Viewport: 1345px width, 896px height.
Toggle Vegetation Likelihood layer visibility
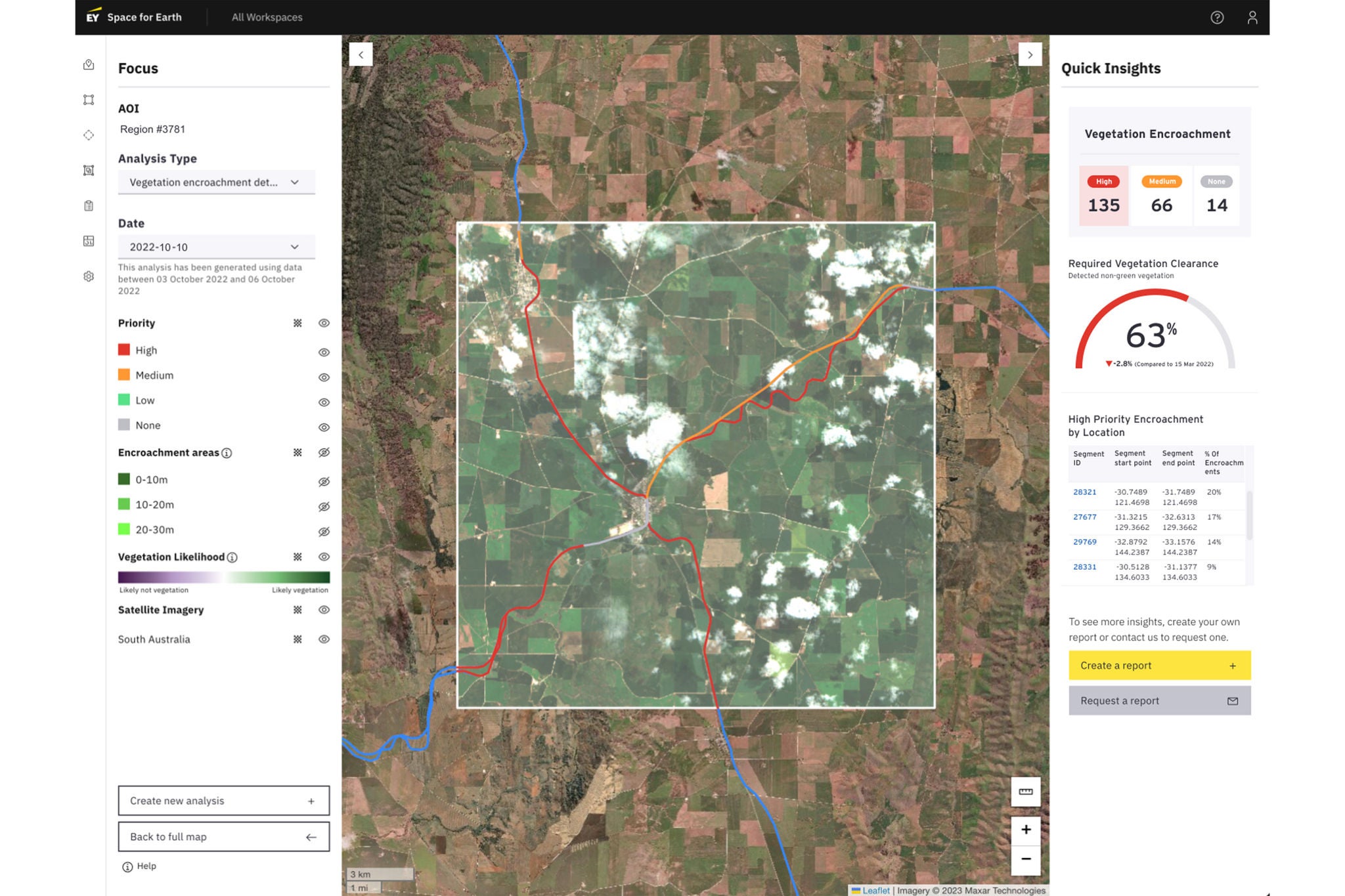pos(324,557)
